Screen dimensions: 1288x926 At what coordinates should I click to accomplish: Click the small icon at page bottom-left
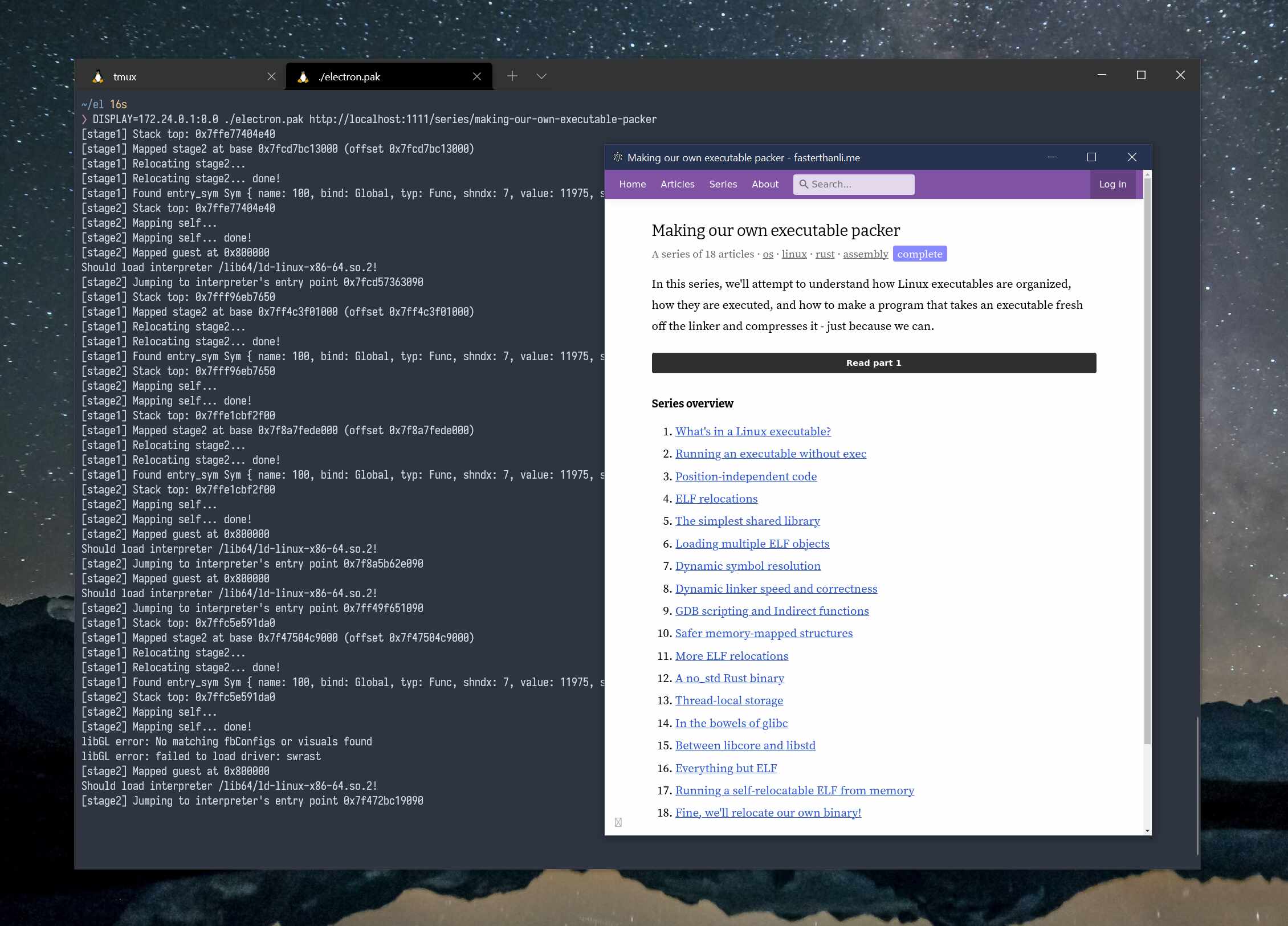coord(618,822)
